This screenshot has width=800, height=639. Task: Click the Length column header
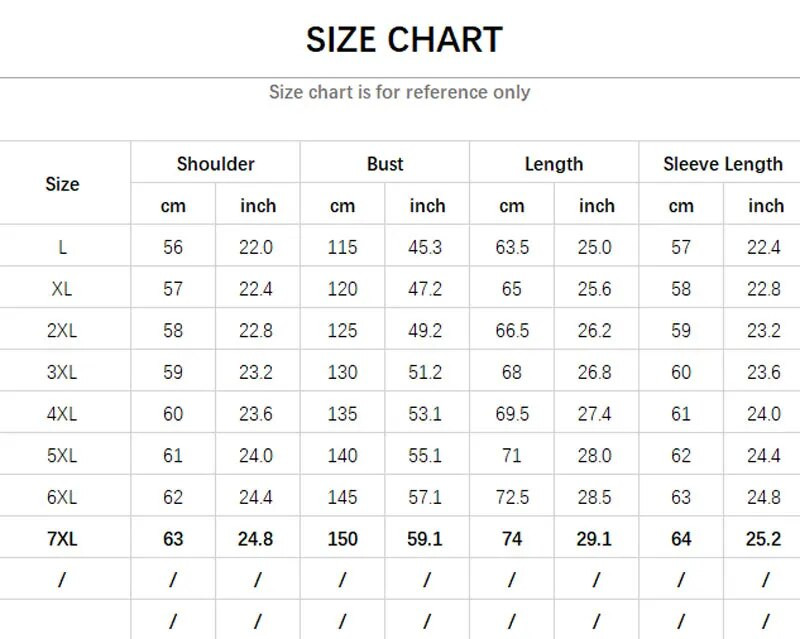[553, 164]
